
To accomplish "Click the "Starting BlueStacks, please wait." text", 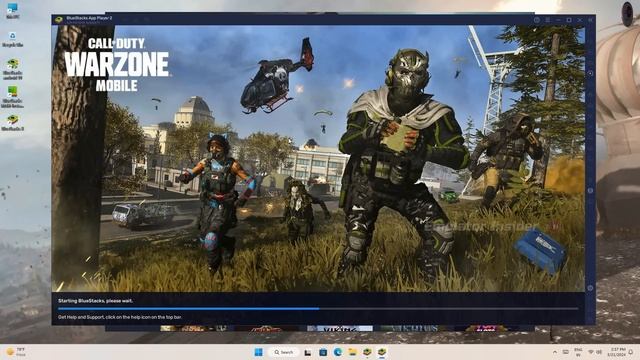I will coord(96,301).
